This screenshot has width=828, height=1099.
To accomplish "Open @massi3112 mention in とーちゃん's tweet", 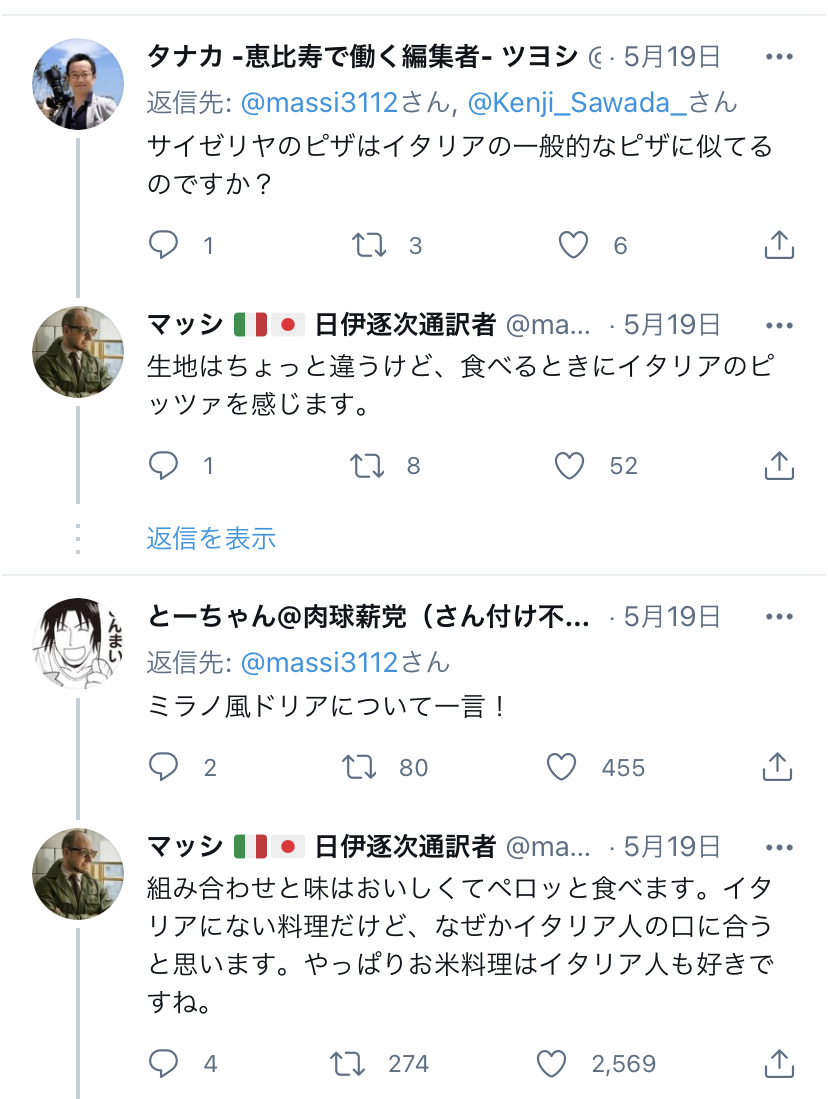I will click(319, 662).
